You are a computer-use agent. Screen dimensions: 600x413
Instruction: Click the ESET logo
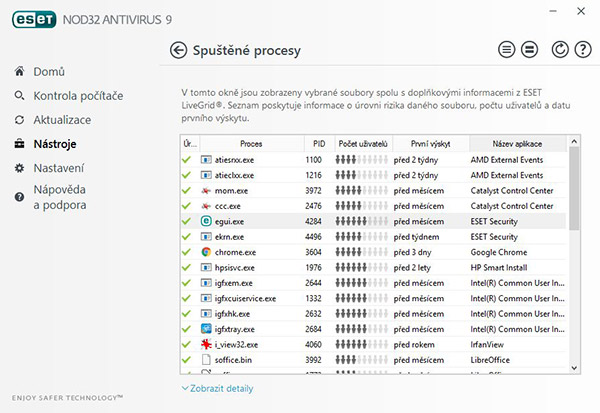tap(34, 20)
